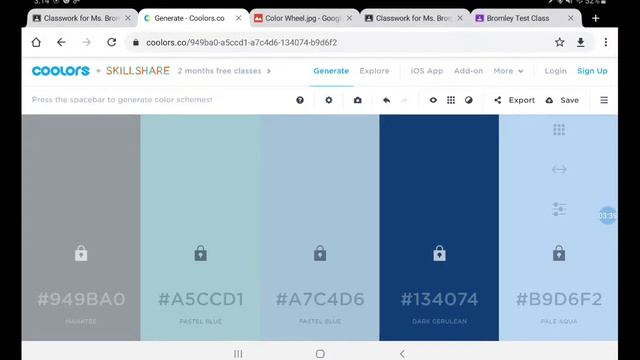The width and height of the screenshot is (640, 360).
Task: Click the #B9D6F2 hex code
Action: [559, 299]
